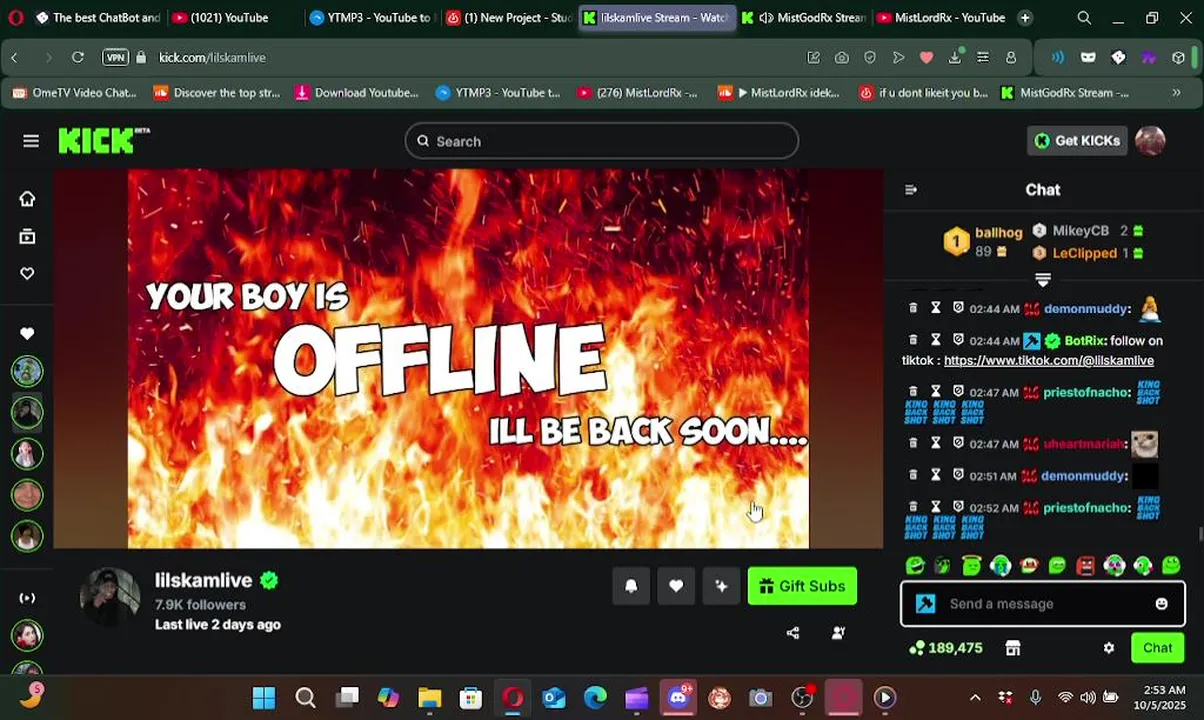Open the Browse icon in Kick sidebar
1204x720 pixels.
point(27,236)
